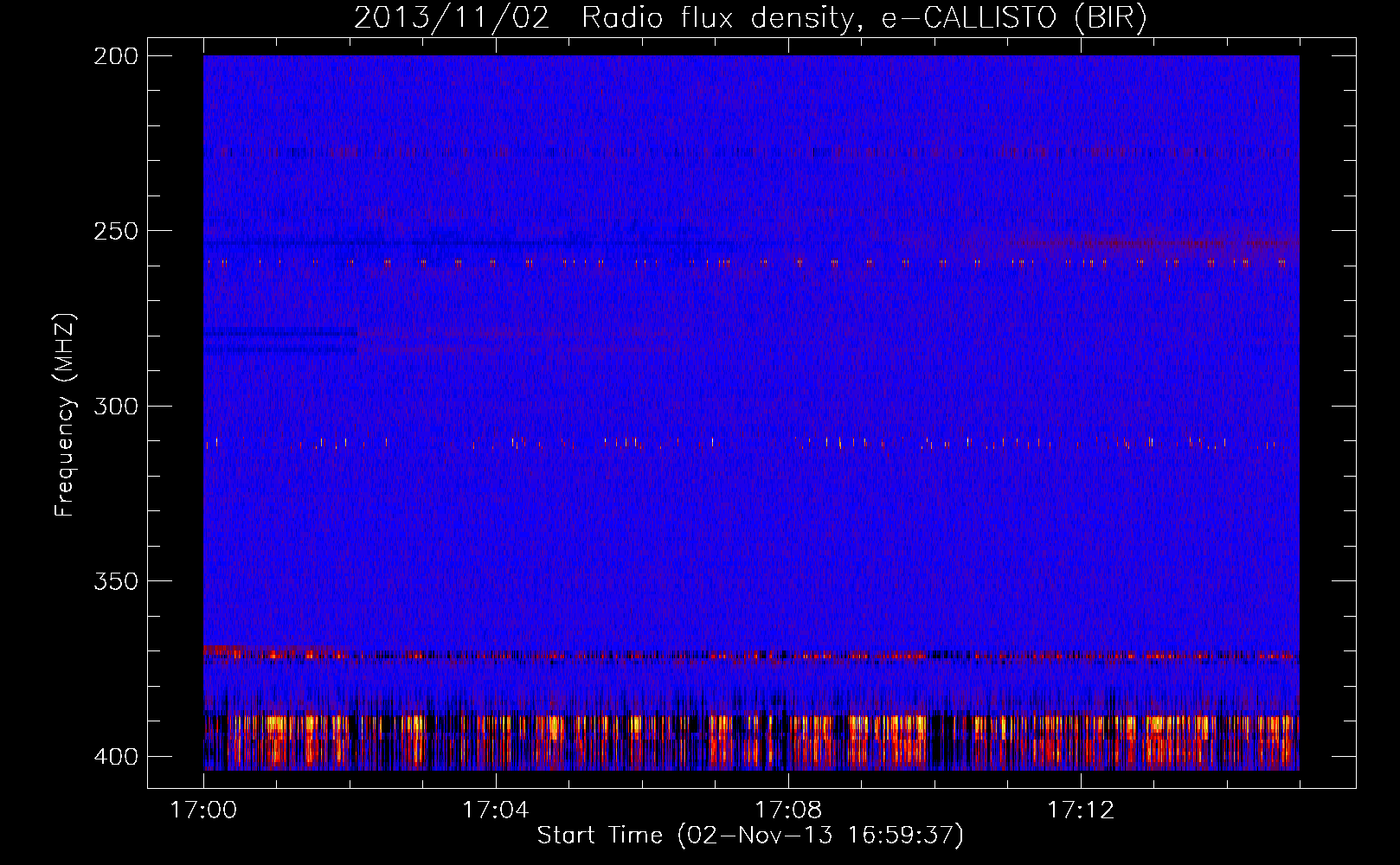Click the 250 frequency tick label
Image resolution: width=1400 pixels, height=865 pixels.
pos(115,231)
